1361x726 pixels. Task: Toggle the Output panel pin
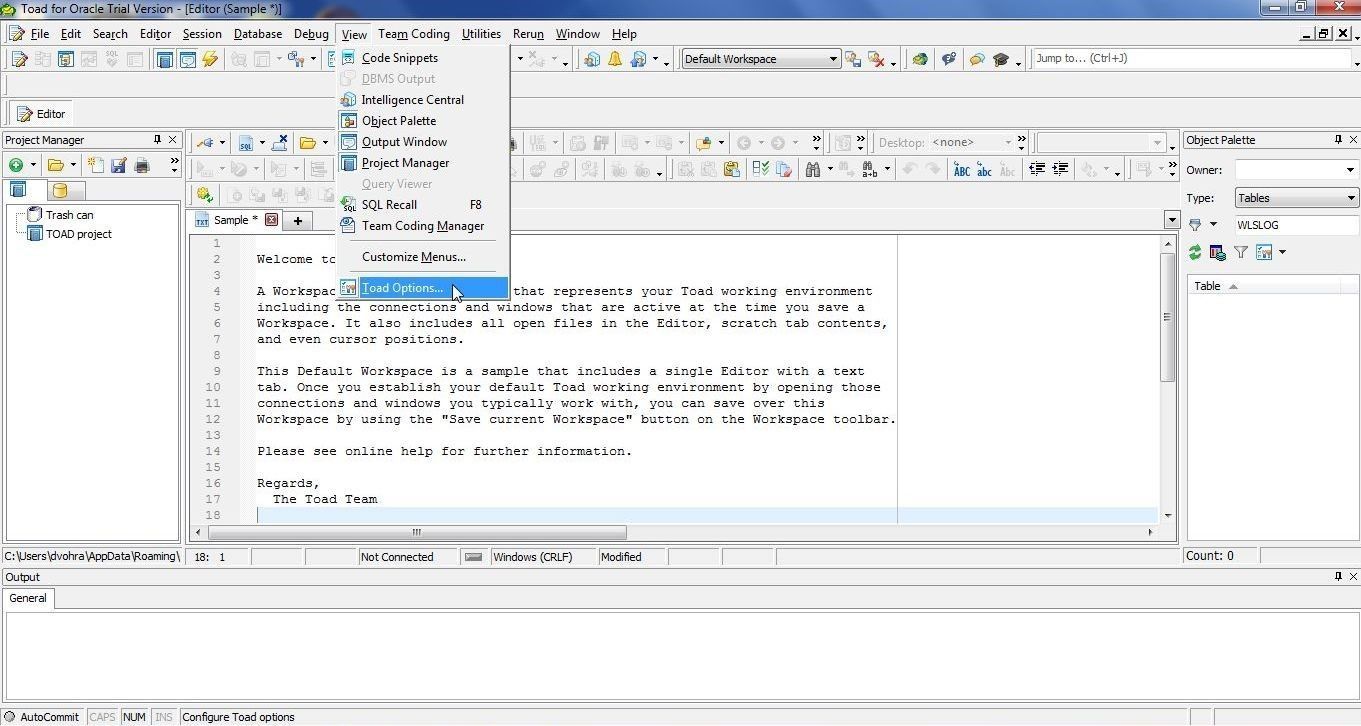(x=1338, y=577)
